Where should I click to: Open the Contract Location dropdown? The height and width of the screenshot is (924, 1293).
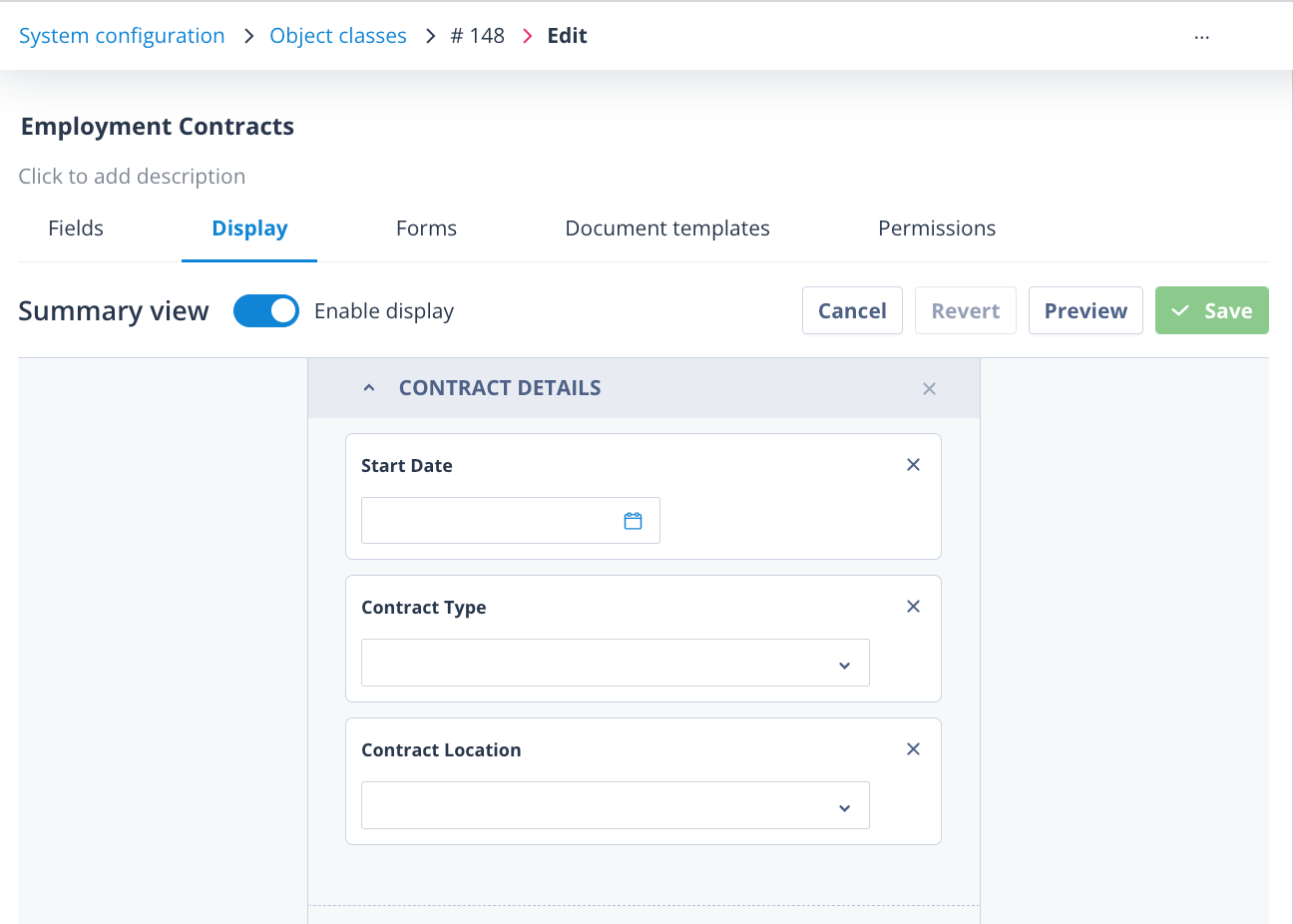tap(616, 805)
